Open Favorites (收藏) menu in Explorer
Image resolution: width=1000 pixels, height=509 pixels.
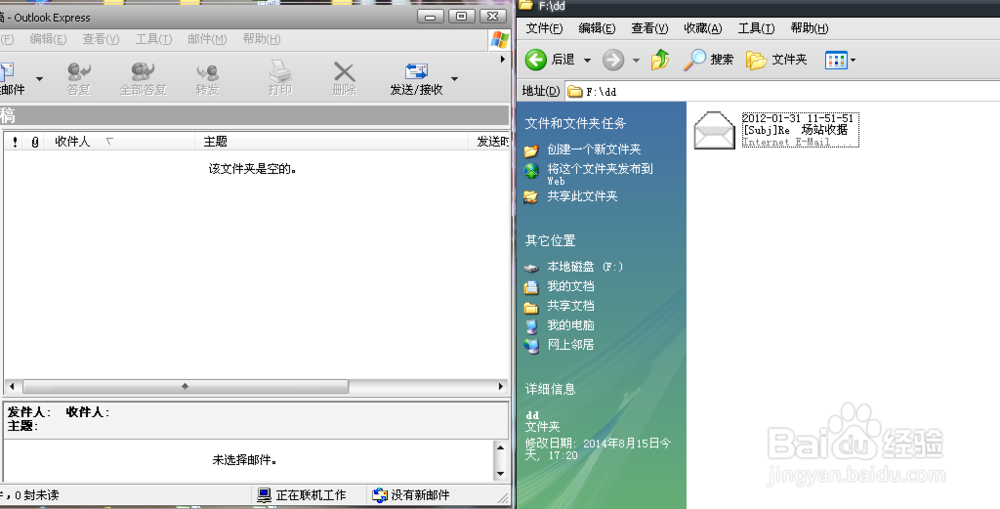(703, 28)
